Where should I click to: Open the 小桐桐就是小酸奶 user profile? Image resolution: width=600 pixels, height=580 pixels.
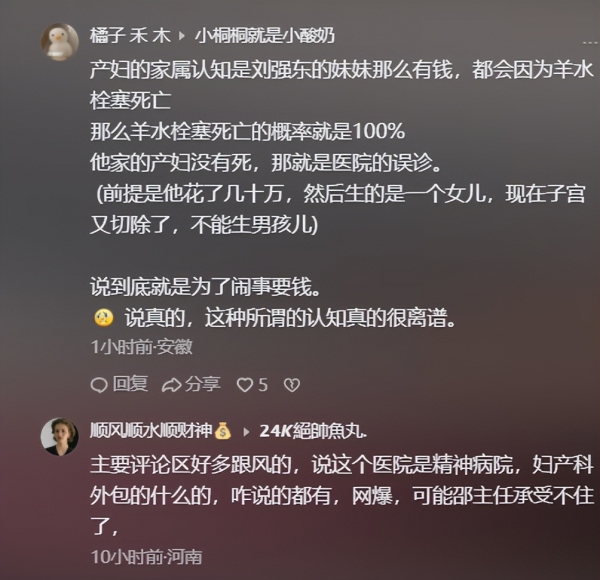click(265, 36)
